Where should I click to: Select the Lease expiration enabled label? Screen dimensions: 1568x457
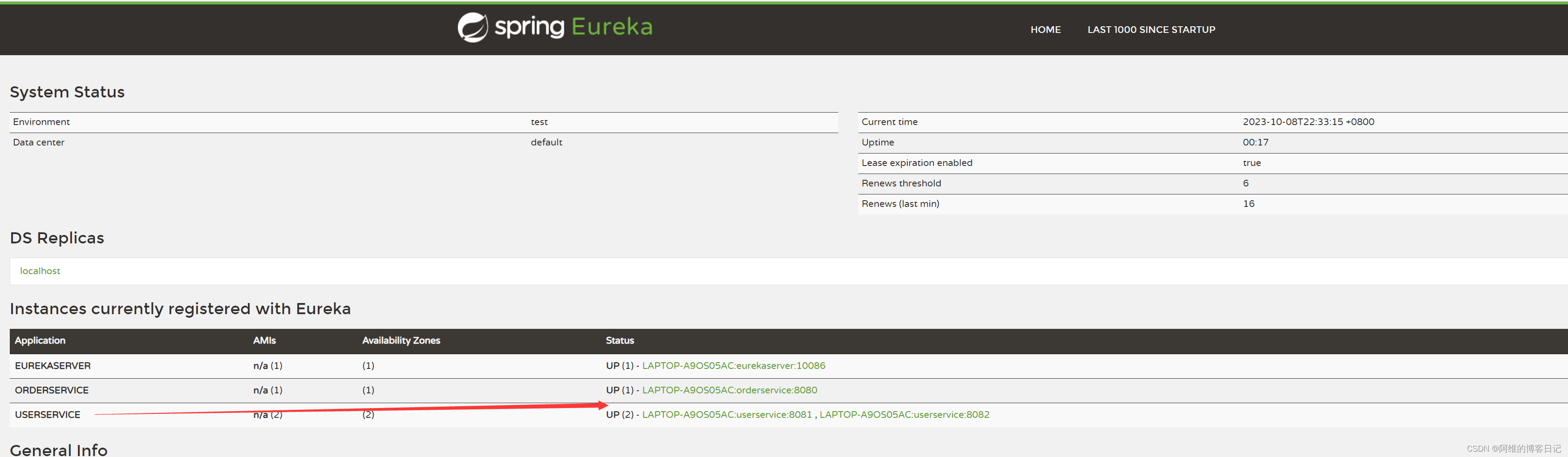[x=917, y=163]
